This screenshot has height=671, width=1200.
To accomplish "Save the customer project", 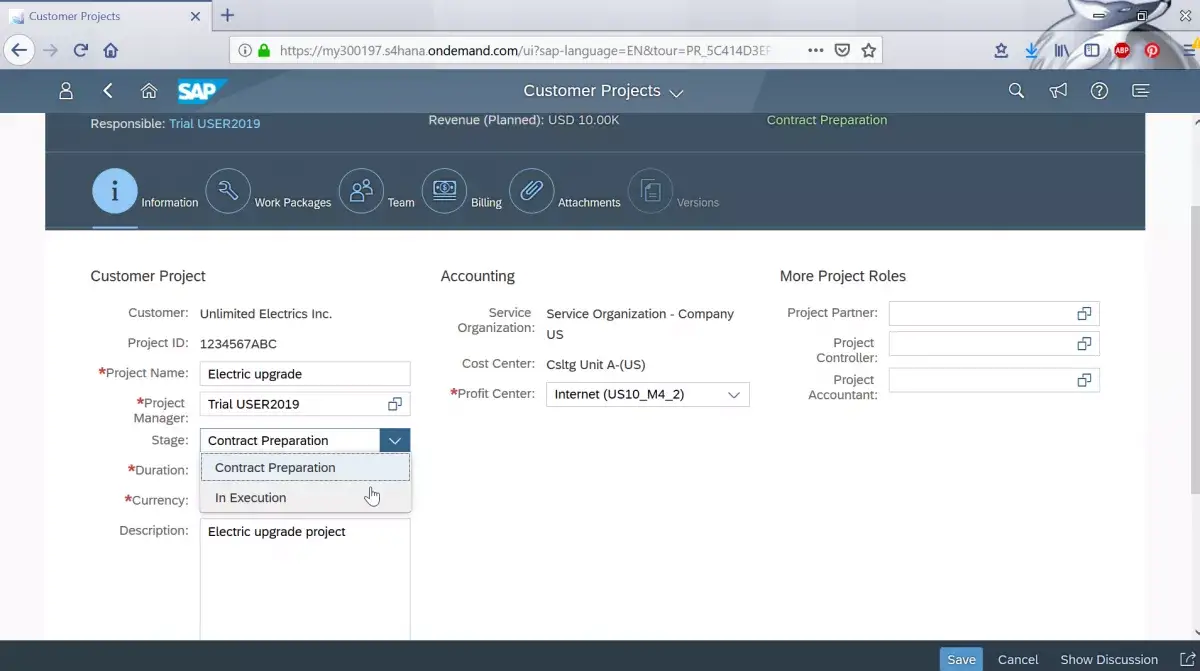I will click(961, 659).
